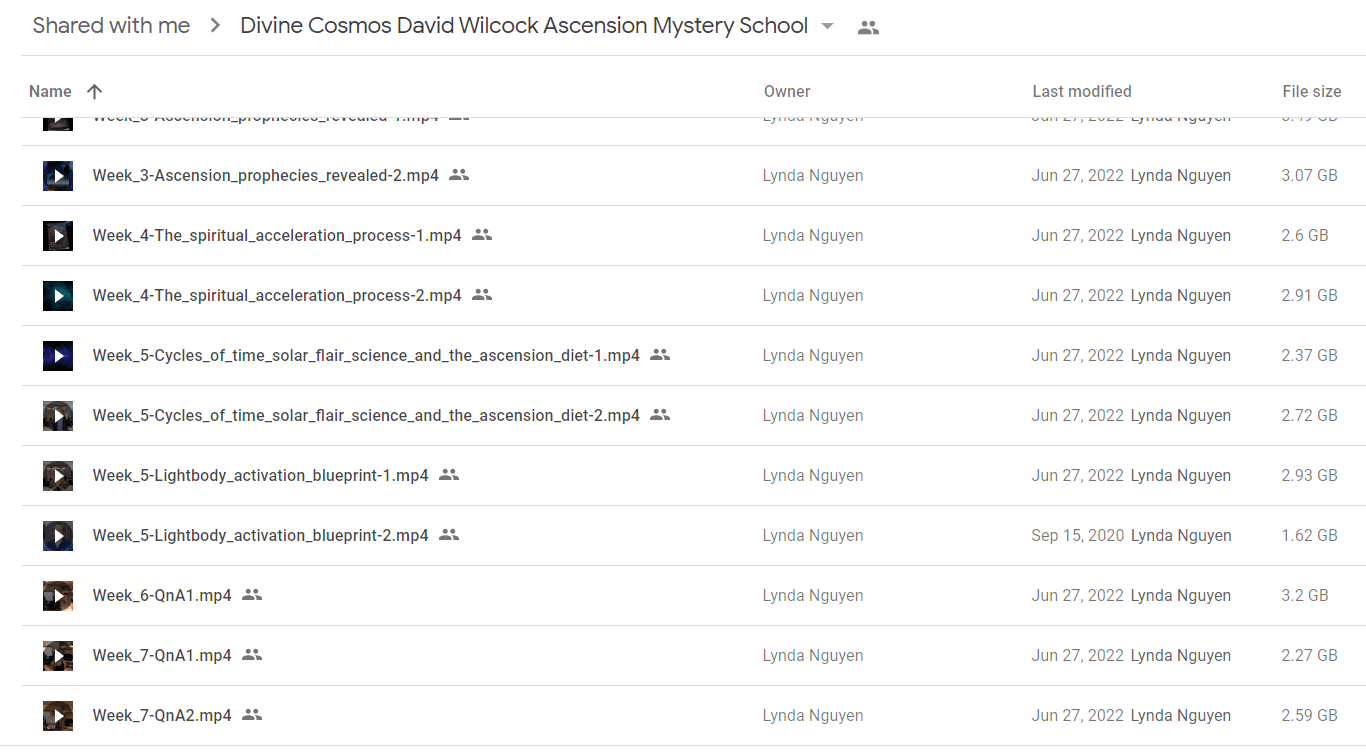The image size is (1366, 752).
Task: Sort by the File size column header
Action: [1312, 92]
